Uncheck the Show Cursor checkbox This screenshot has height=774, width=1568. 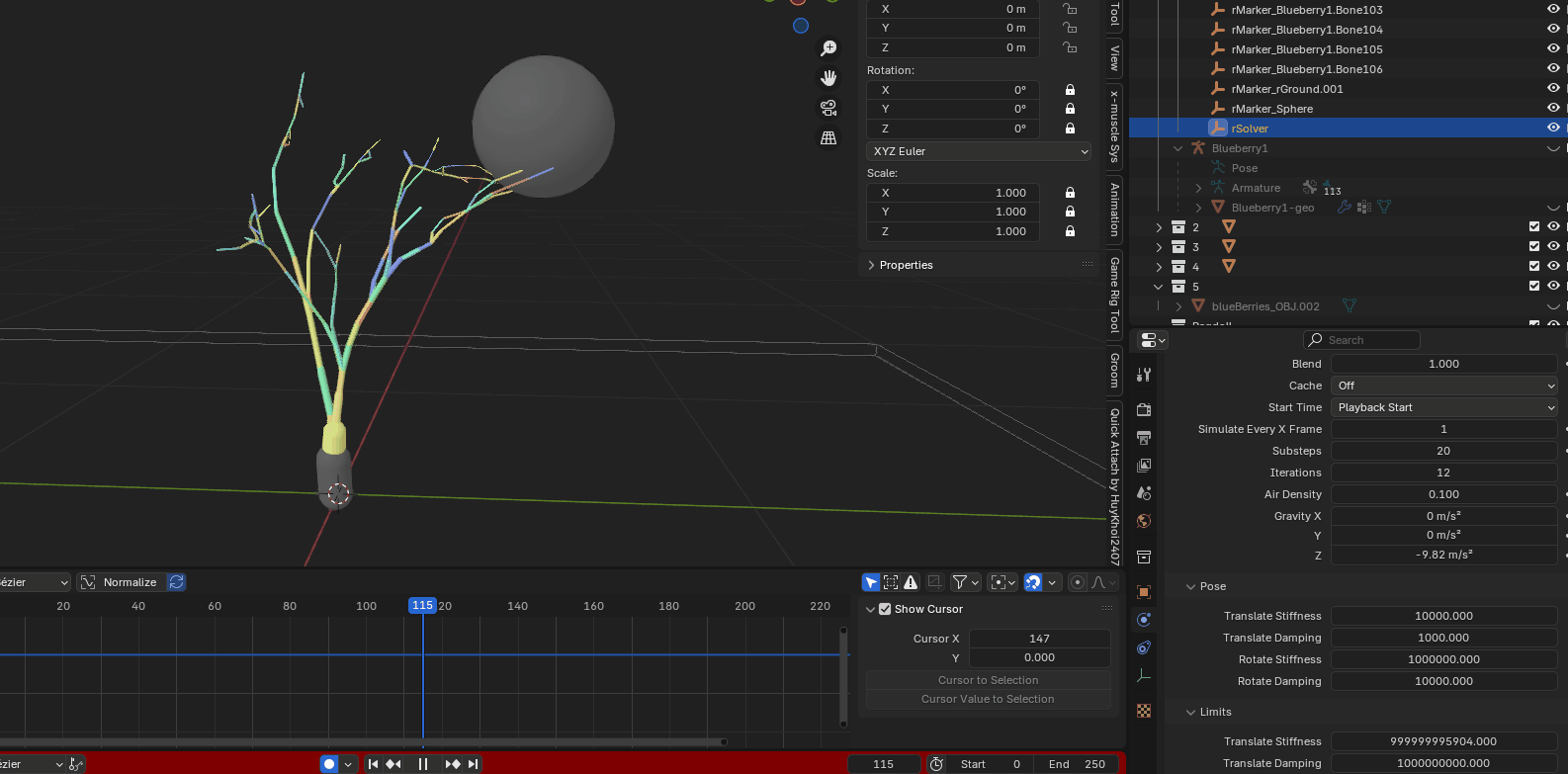[x=885, y=609]
